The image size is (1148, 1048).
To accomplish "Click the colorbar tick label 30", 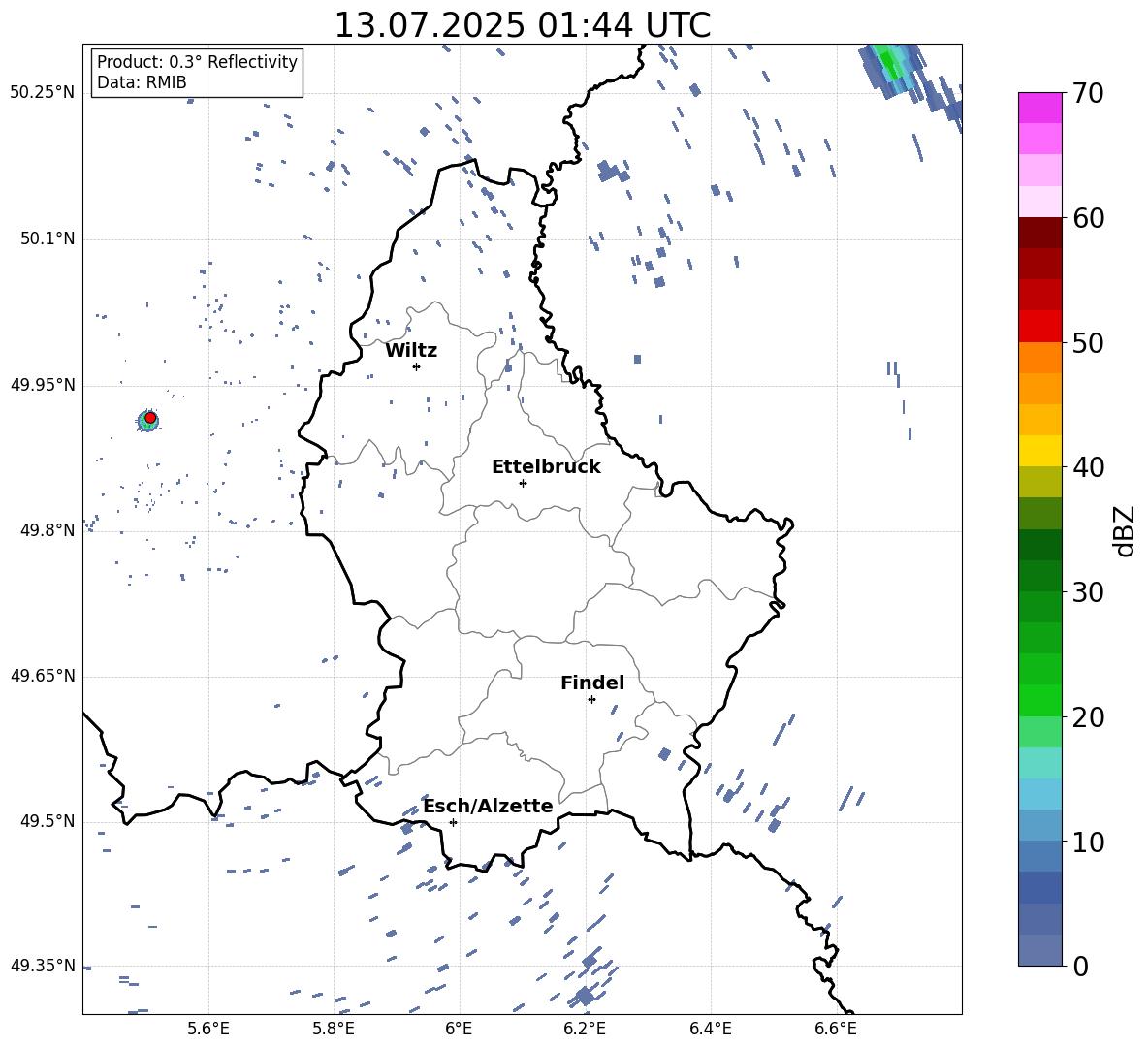I will 1087,591.
